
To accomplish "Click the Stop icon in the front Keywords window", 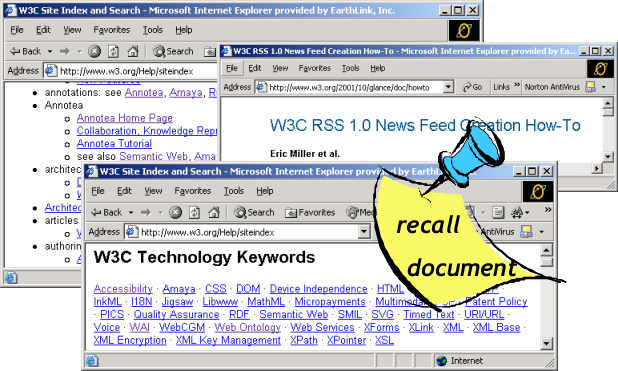I will (x=175, y=213).
